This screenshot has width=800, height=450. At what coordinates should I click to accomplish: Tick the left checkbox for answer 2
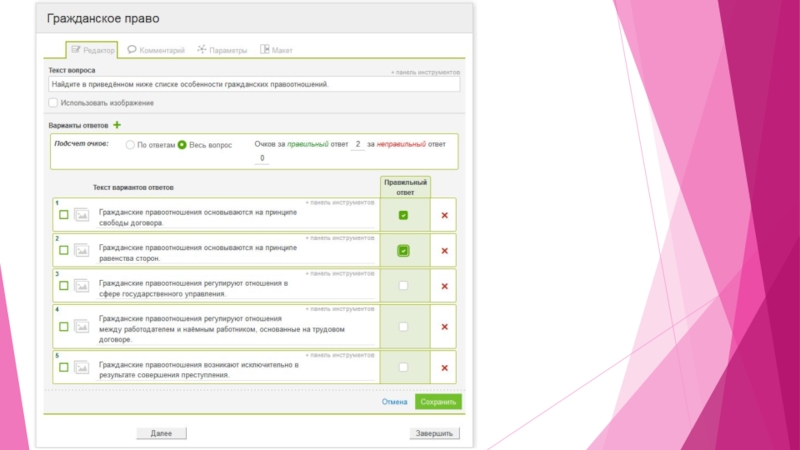pos(64,250)
